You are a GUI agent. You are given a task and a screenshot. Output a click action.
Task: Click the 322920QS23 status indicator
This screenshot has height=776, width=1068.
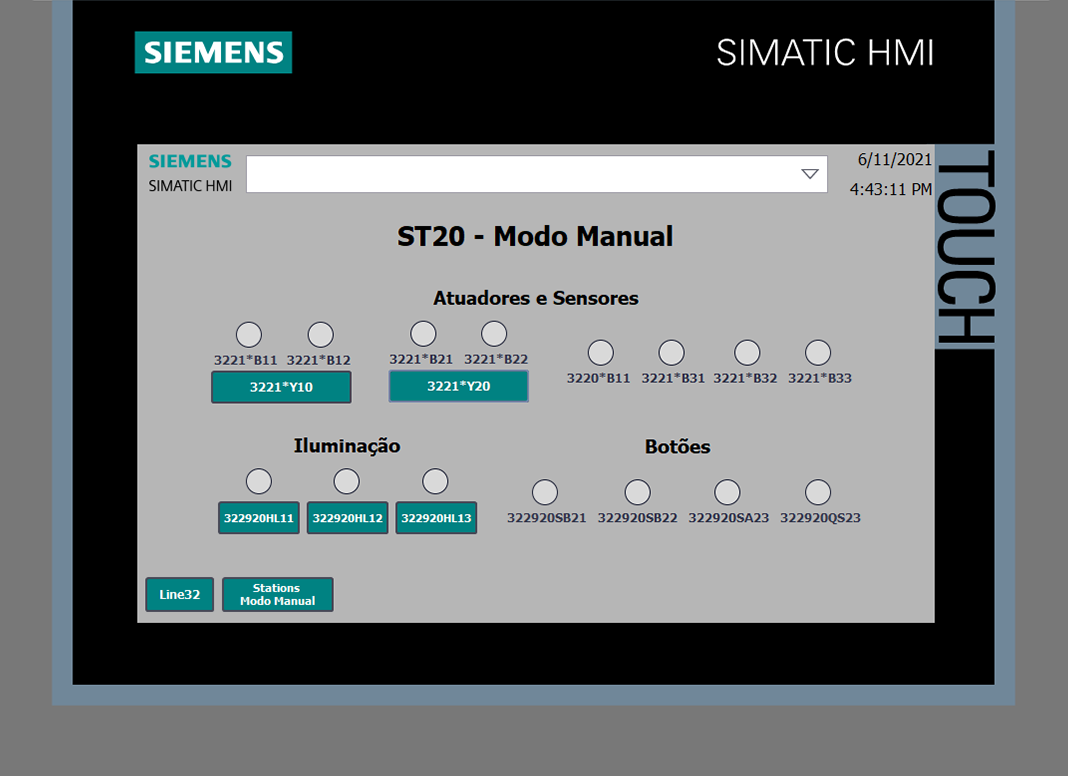point(818,492)
